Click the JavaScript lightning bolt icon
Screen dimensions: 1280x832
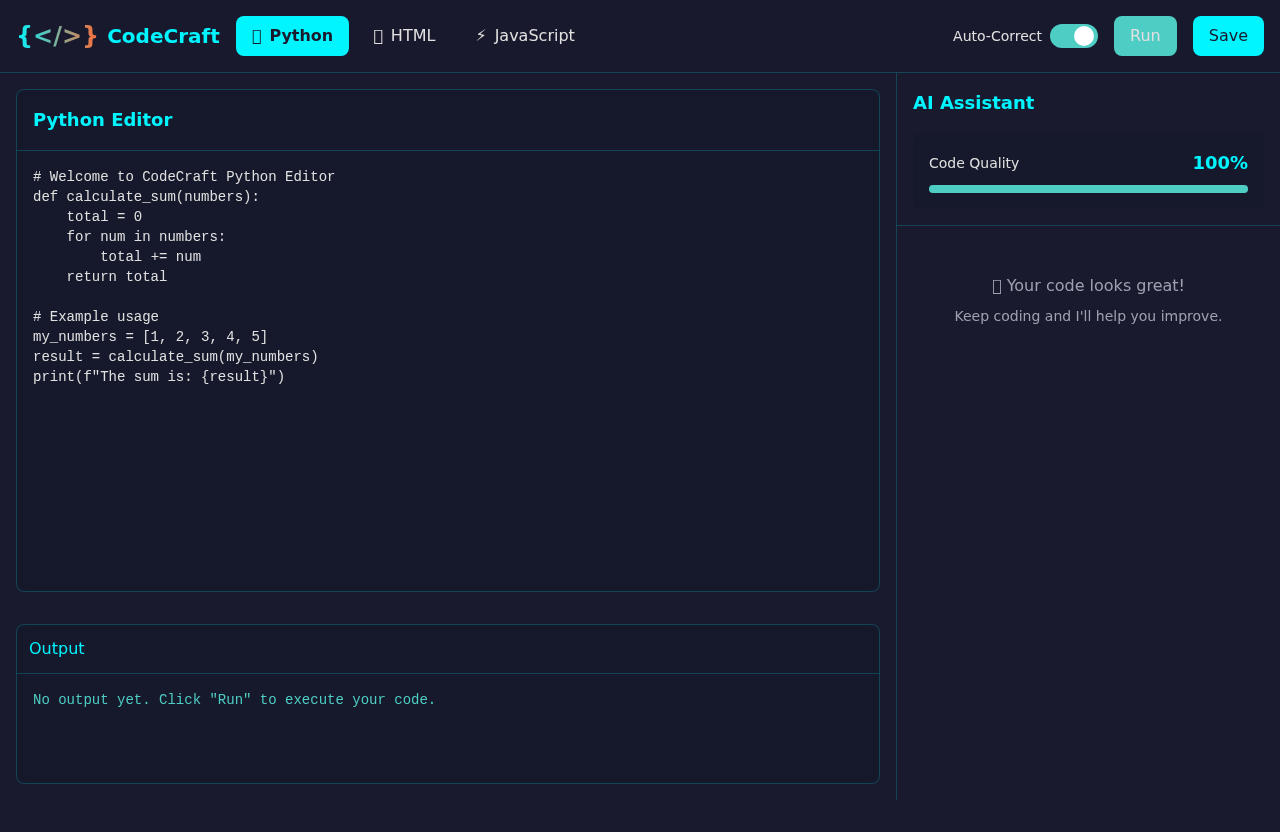point(480,35)
